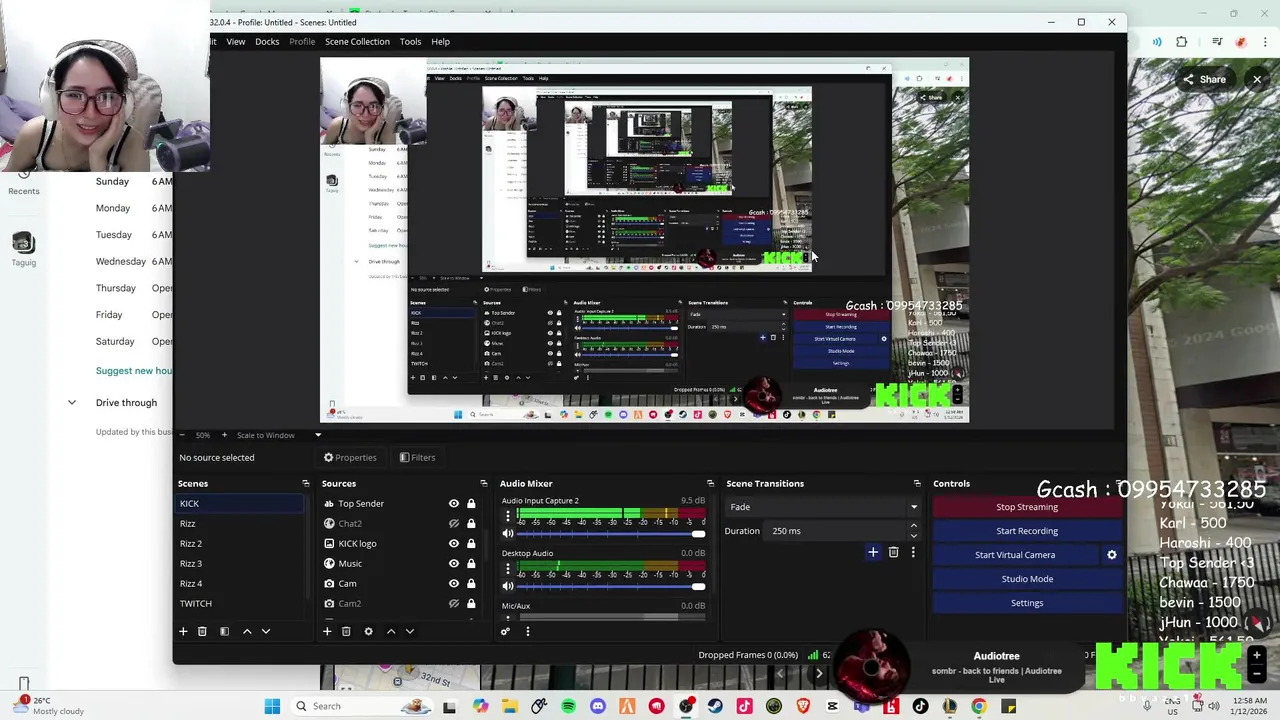Open Audio Mixer bottom three-dot menu

[x=528, y=631]
